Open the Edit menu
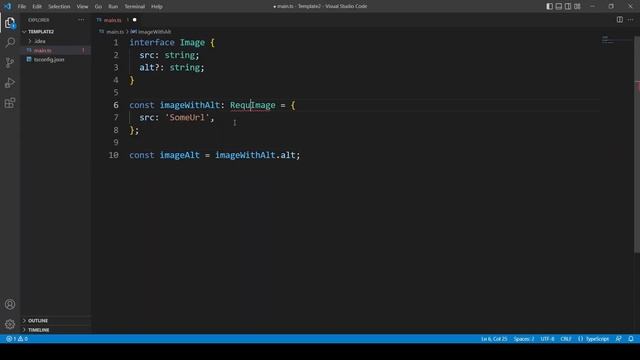The image size is (640, 360). coord(37,7)
